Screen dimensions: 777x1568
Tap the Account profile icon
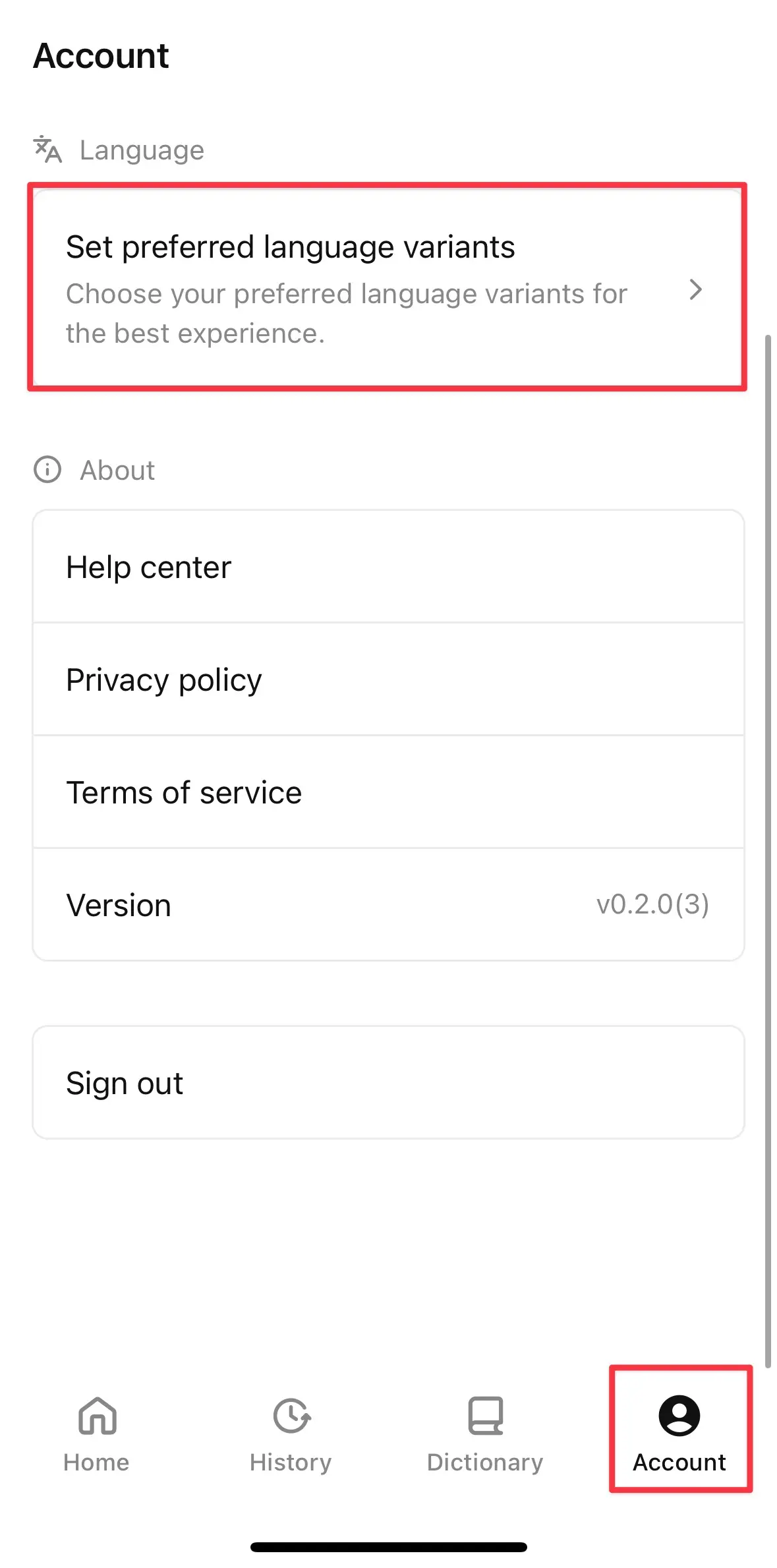[x=679, y=1415]
